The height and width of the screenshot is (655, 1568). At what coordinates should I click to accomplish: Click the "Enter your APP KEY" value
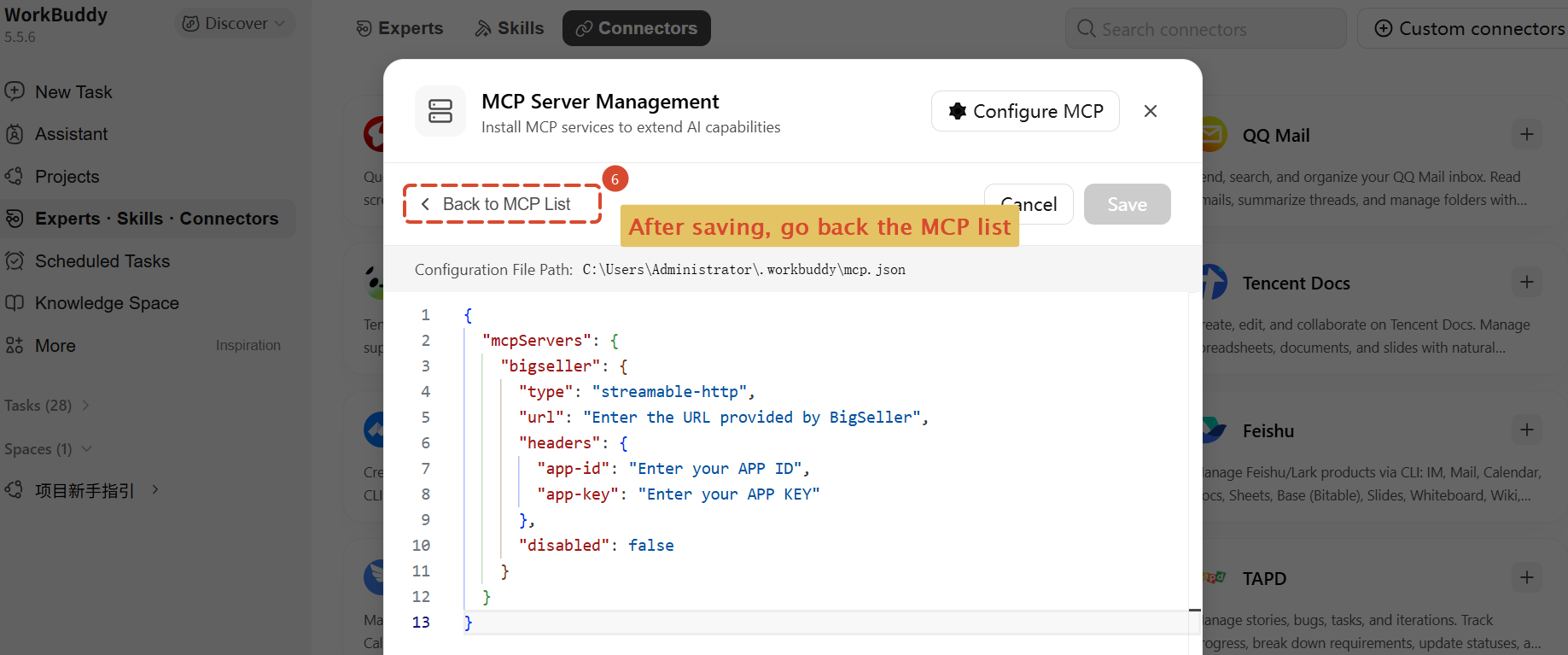coord(729,494)
